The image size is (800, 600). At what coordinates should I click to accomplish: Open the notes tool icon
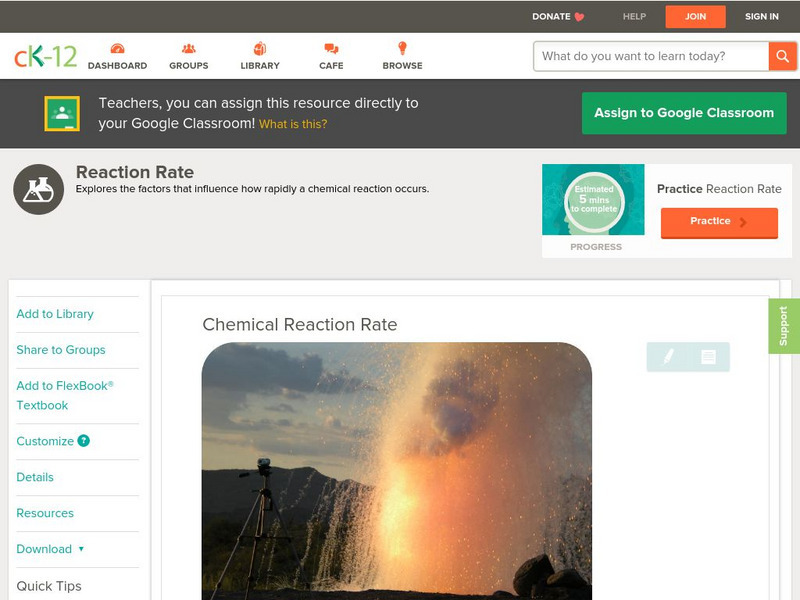[708, 357]
